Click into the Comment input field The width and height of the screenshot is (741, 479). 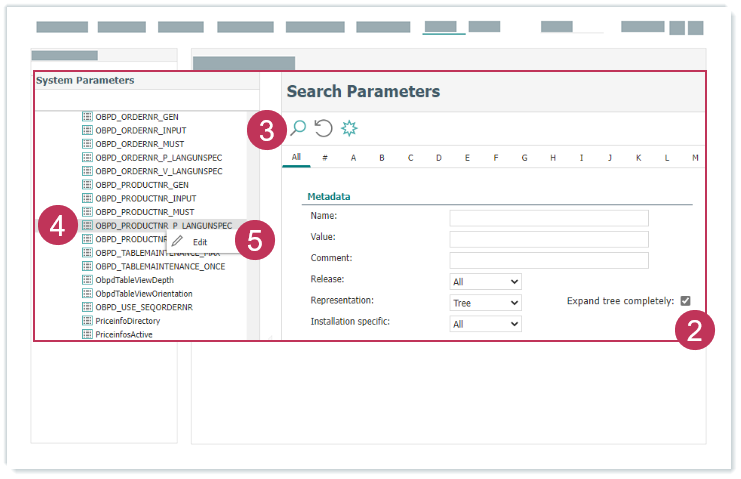548,260
